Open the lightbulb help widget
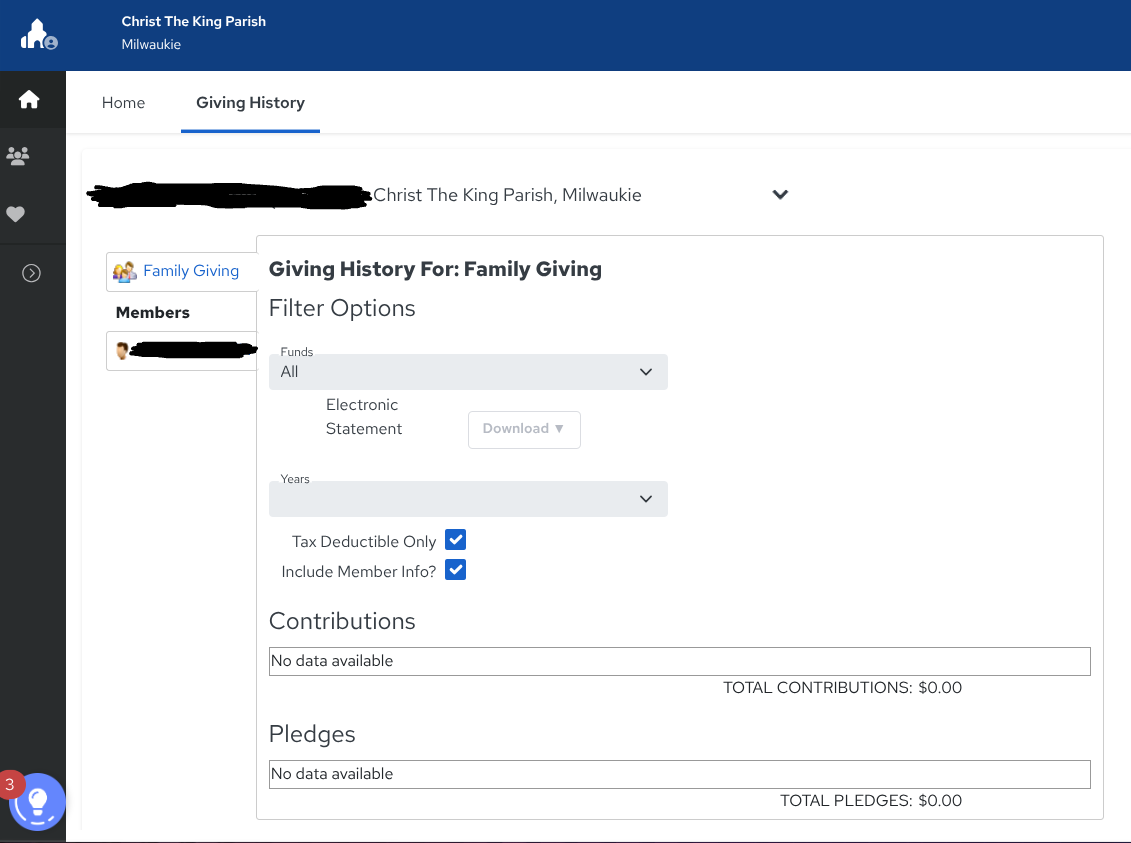1131x843 pixels. click(38, 802)
